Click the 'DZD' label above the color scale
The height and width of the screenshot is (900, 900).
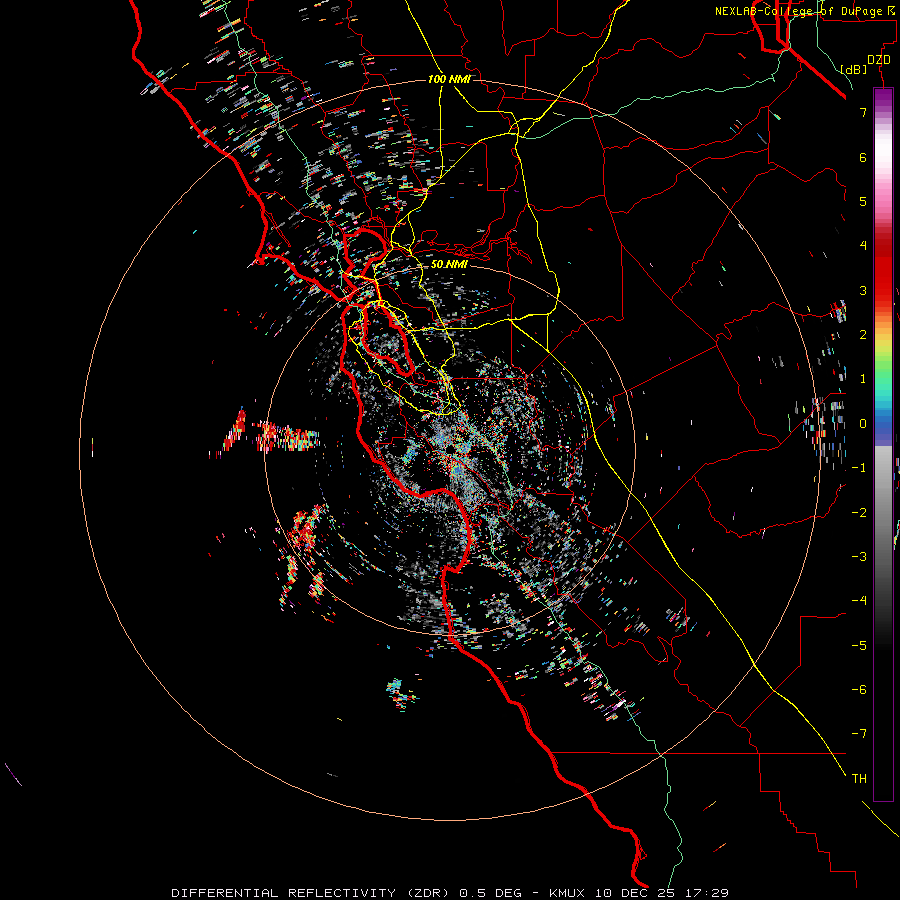coord(879,60)
